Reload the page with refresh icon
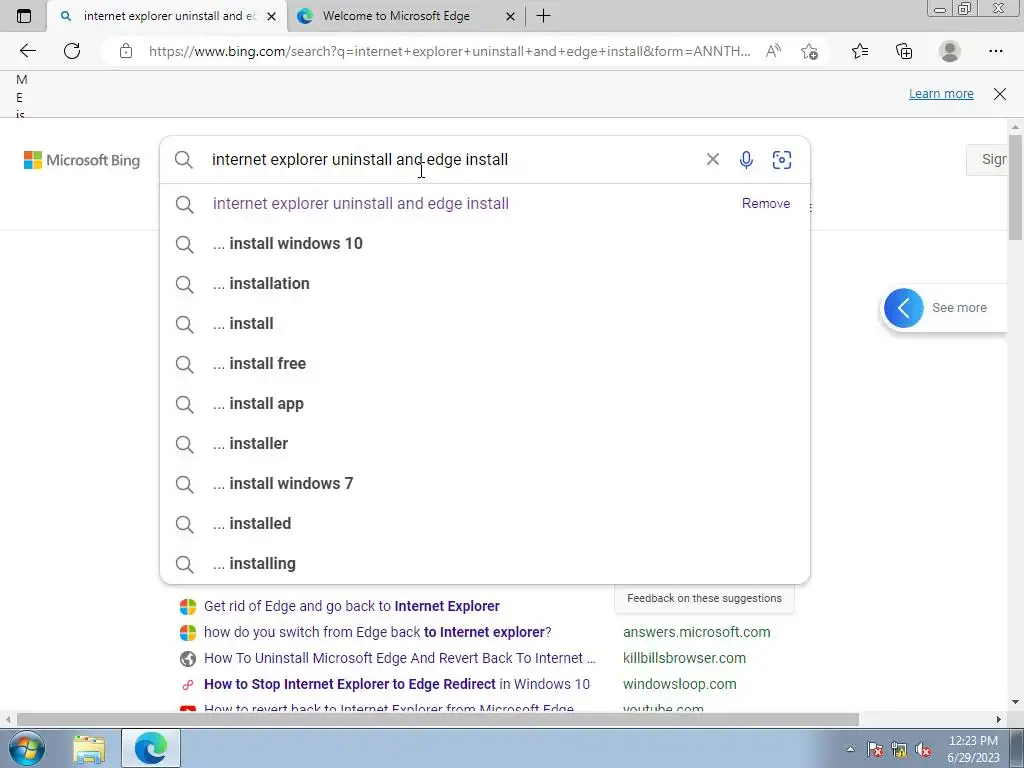Screen dimensions: 1024x768 (72, 51)
